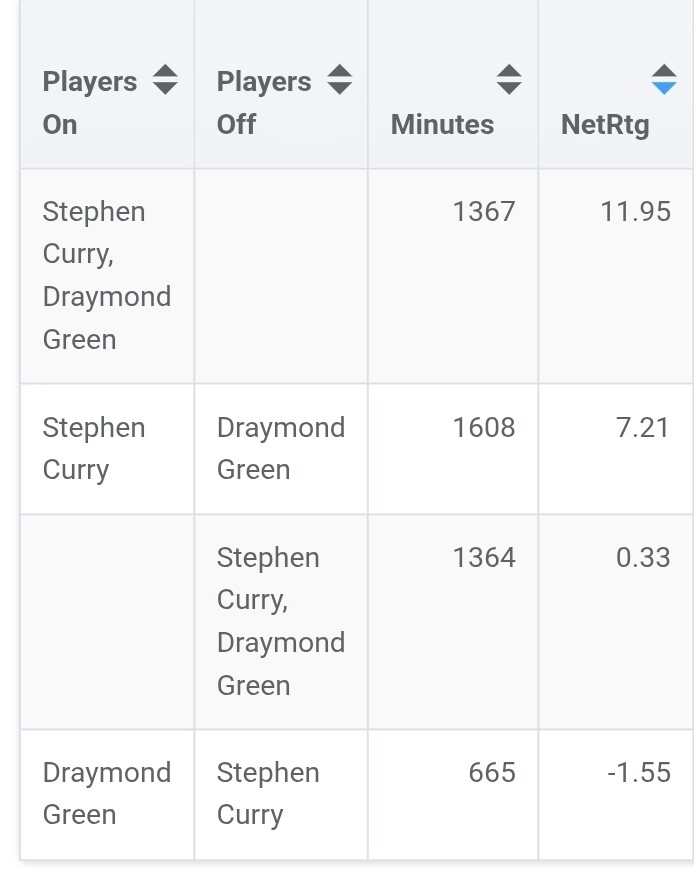This screenshot has height=869, width=694.
Task: Click the Players Off sort arrows
Action: coord(340,80)
